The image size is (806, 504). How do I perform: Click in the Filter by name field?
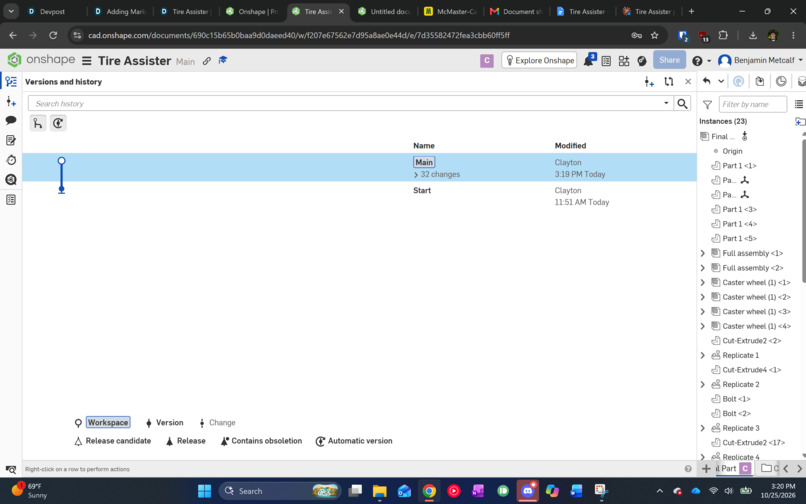pyautogui.click(x=753, y=104)
